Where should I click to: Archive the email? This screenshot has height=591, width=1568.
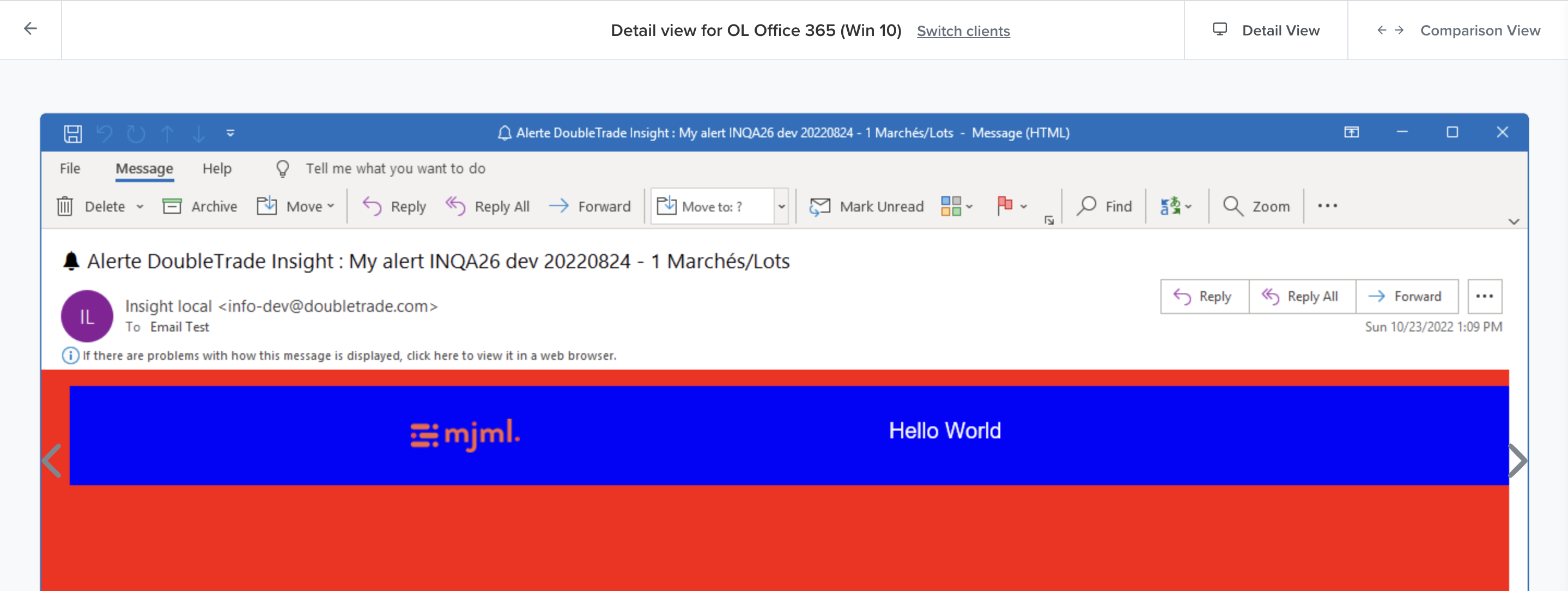pos(201,206)
